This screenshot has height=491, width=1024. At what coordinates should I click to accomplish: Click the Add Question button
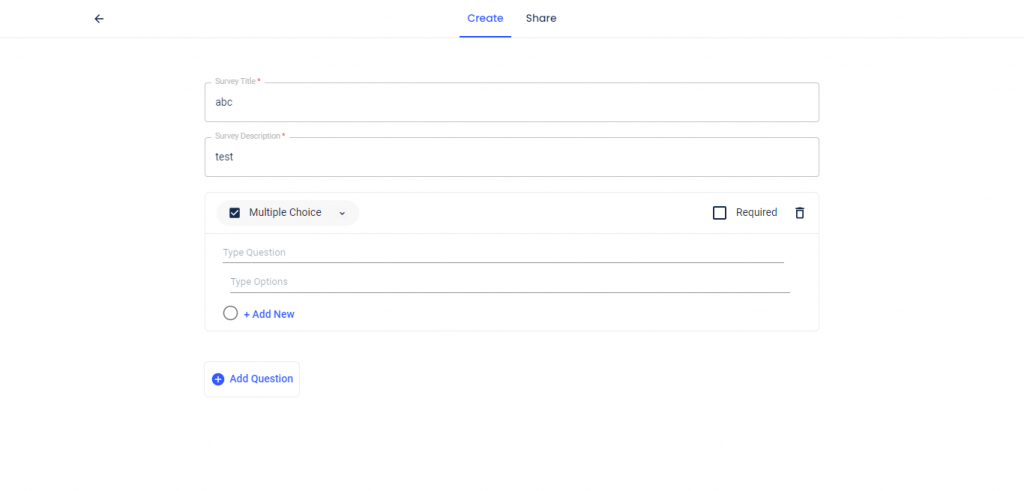252,379
